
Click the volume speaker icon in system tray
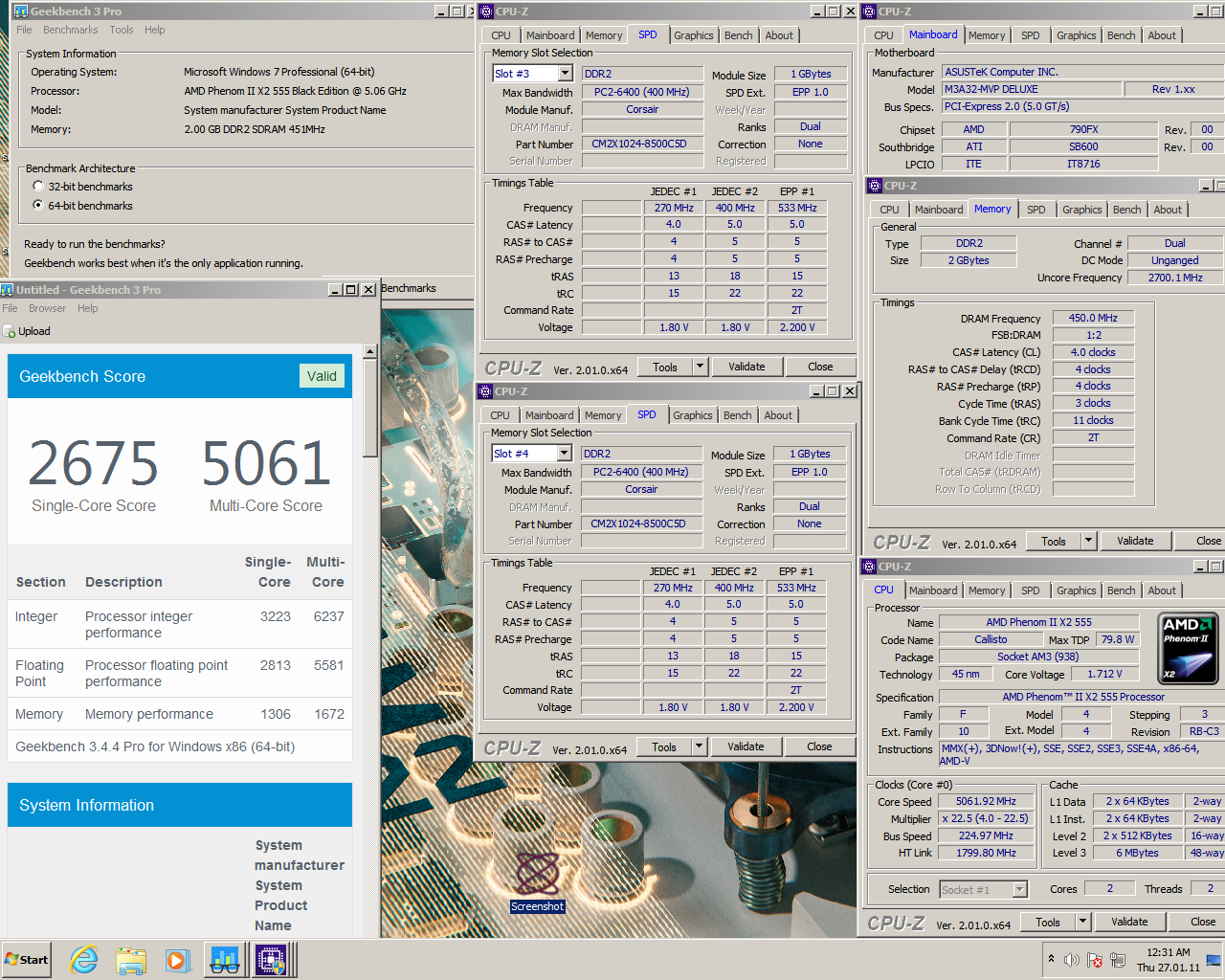click(1071, 960)
